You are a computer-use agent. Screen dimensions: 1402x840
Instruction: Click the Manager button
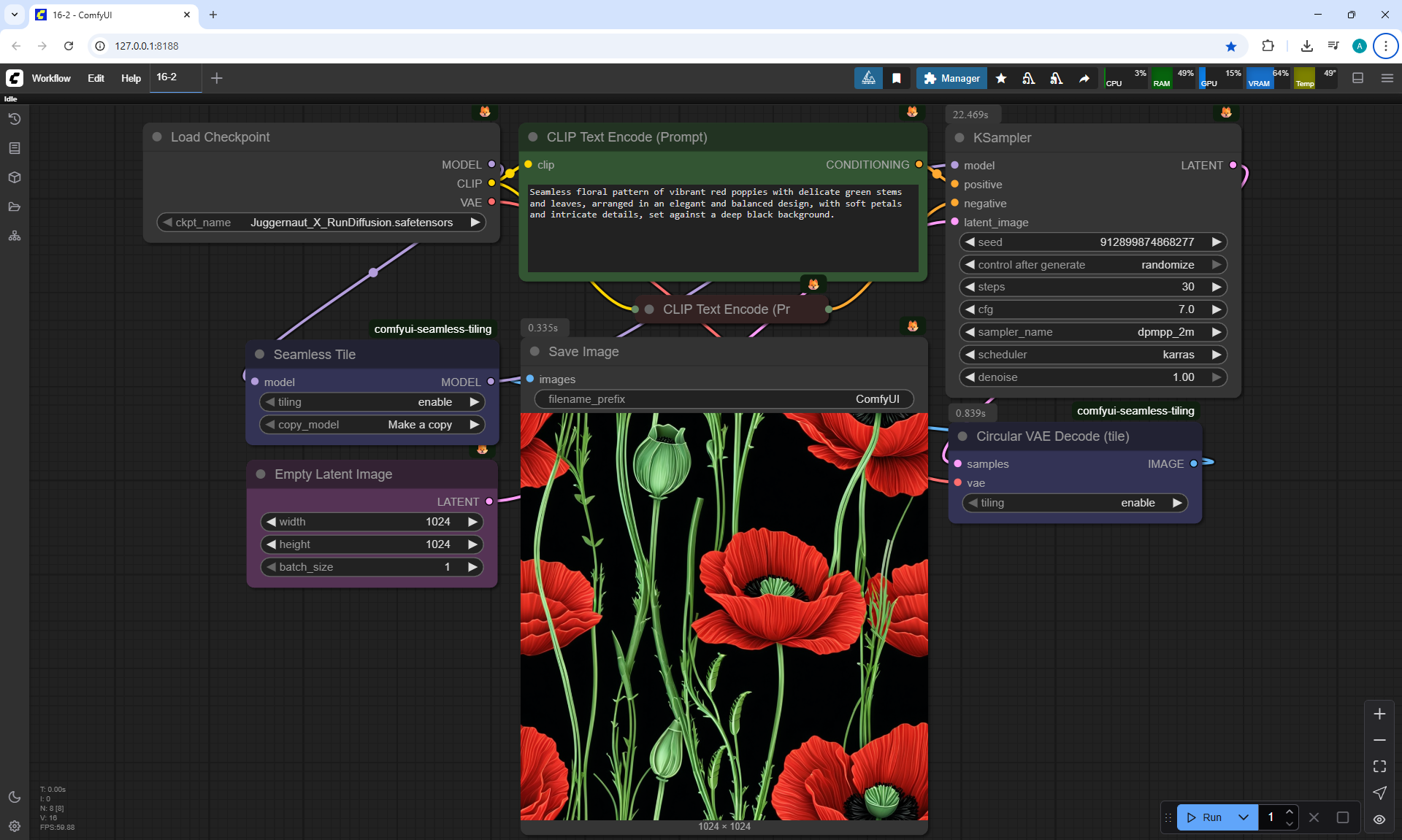(x=951, y=78)
